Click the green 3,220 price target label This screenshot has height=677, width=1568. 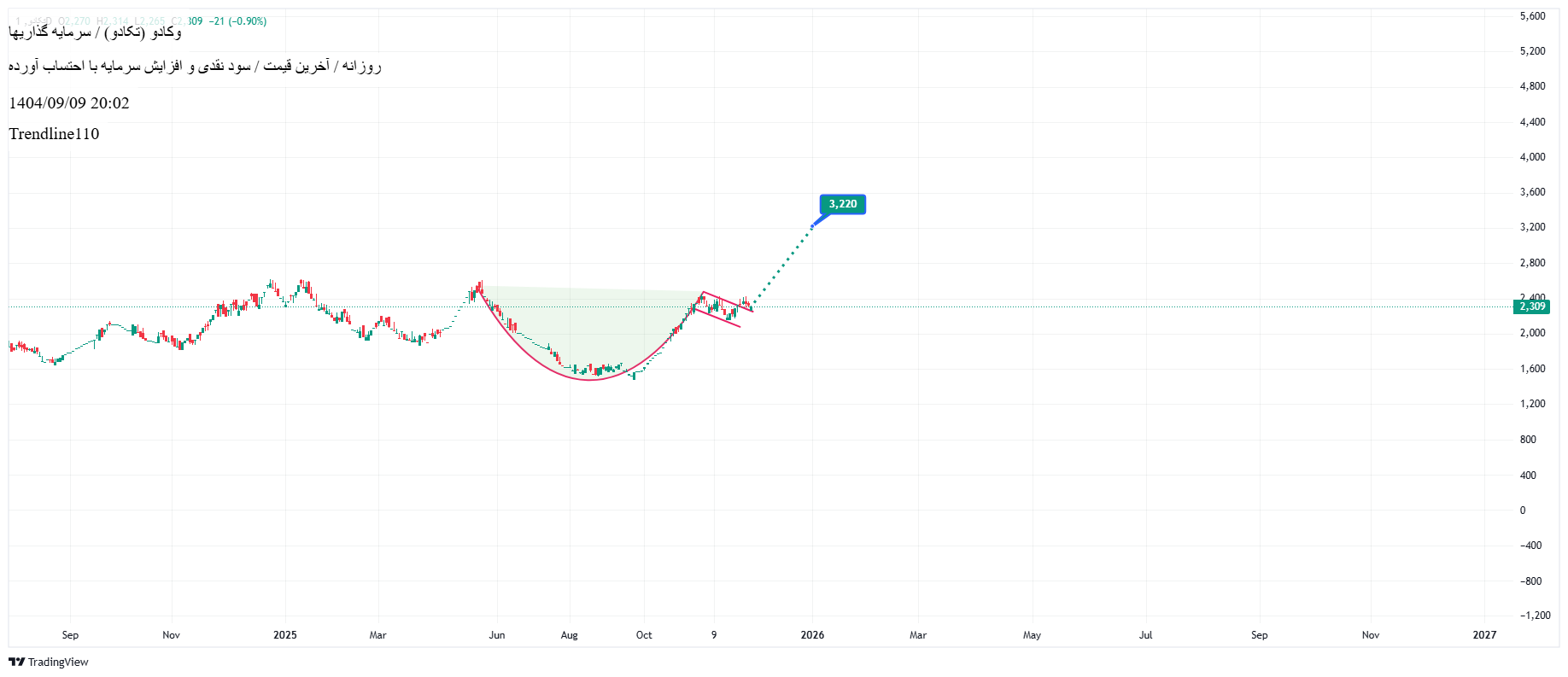(842, 204)
